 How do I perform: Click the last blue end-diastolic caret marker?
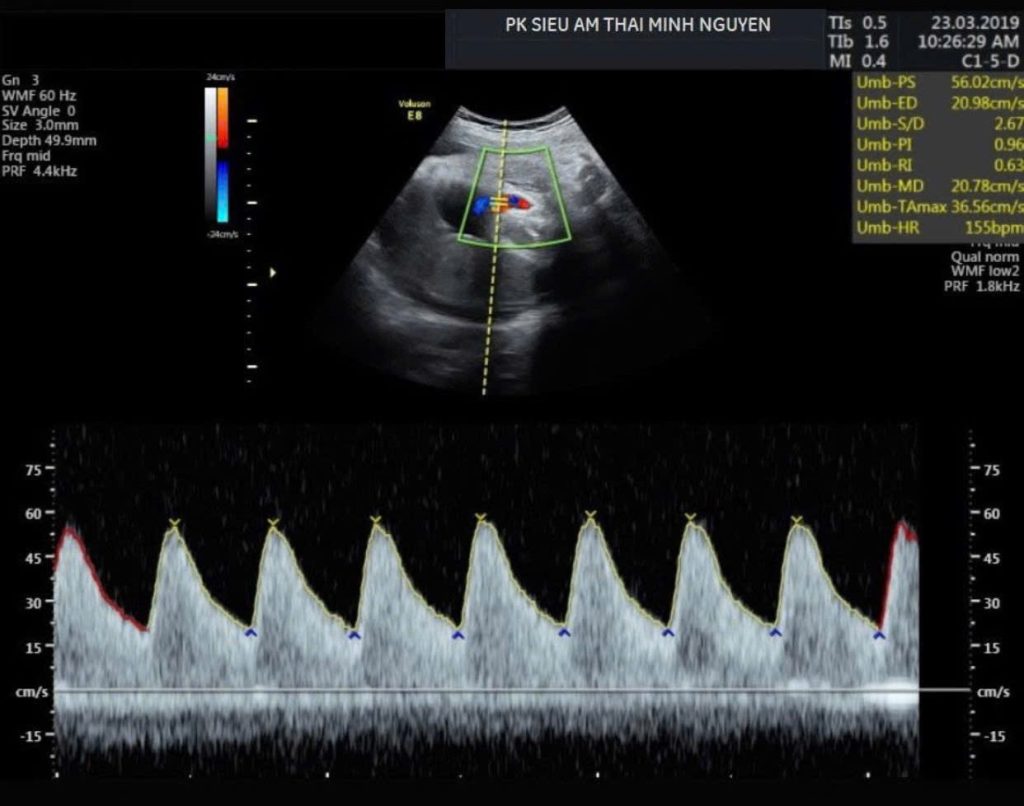click(879, 635)
